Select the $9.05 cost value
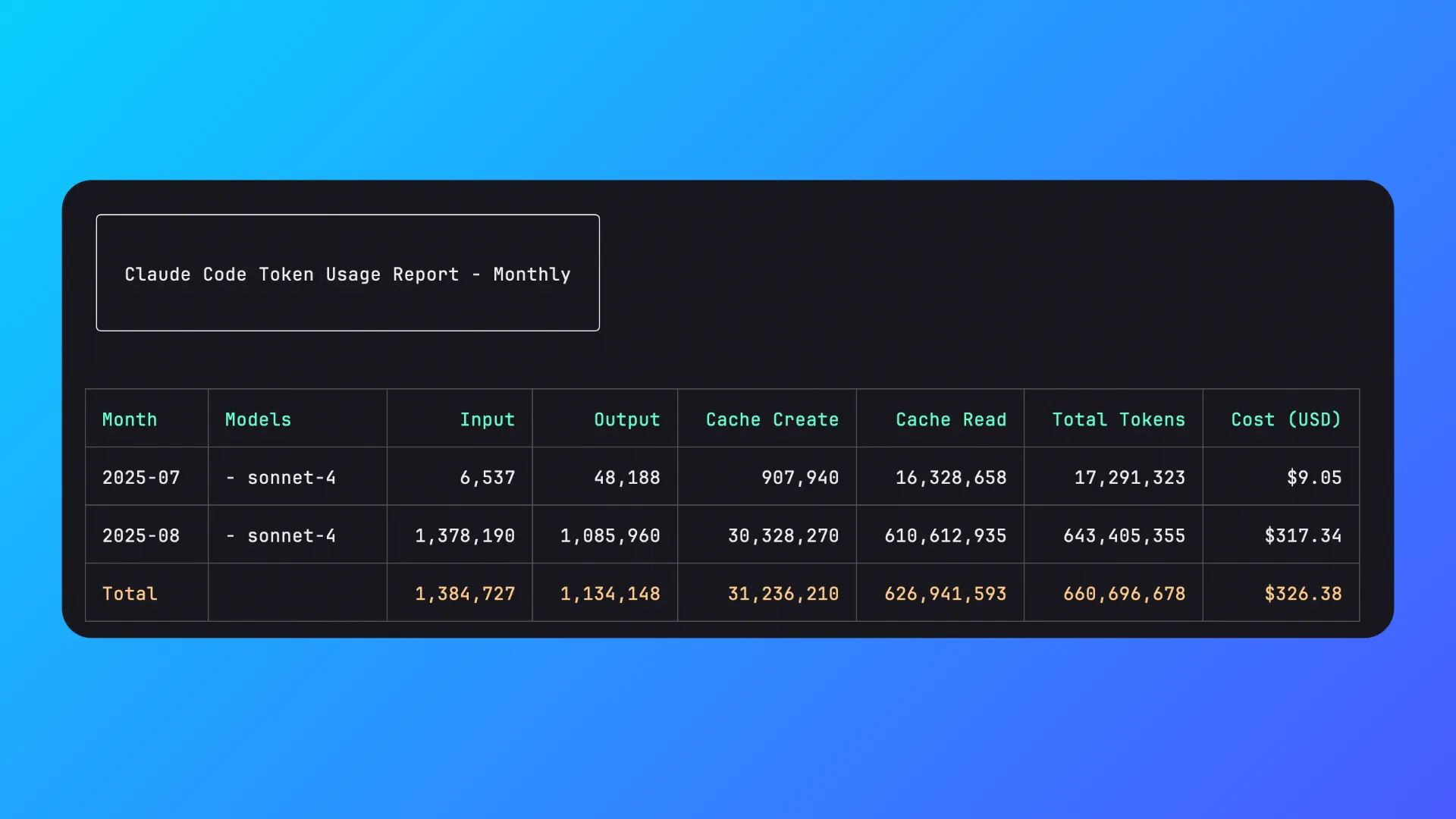The width and height of the screenshot is (1456, 819). 1313,478
